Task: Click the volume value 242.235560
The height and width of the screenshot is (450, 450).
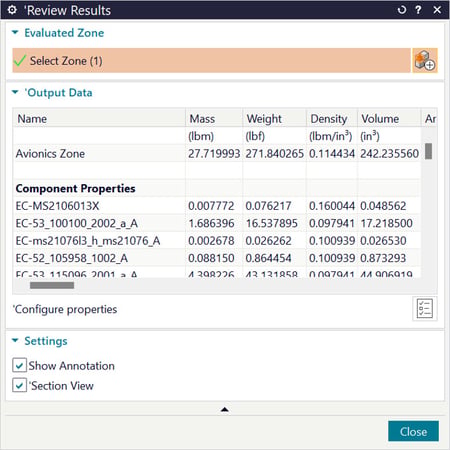Action: (x=389, y=154)
